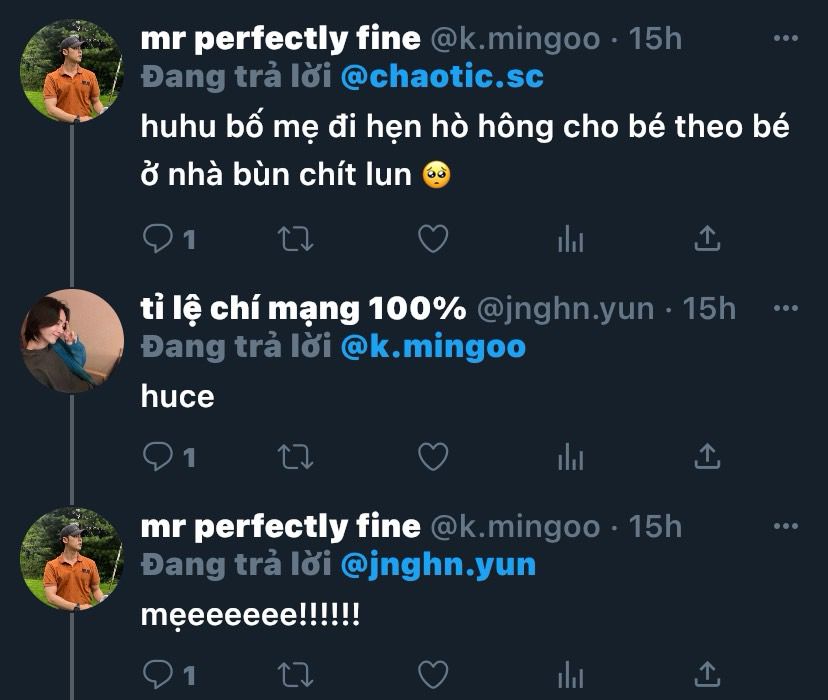This screenshot has height=700, width=828.
Task: Like the "mẹeeeeee!!!!!!" tweet
Action: (x=432, y=673)
